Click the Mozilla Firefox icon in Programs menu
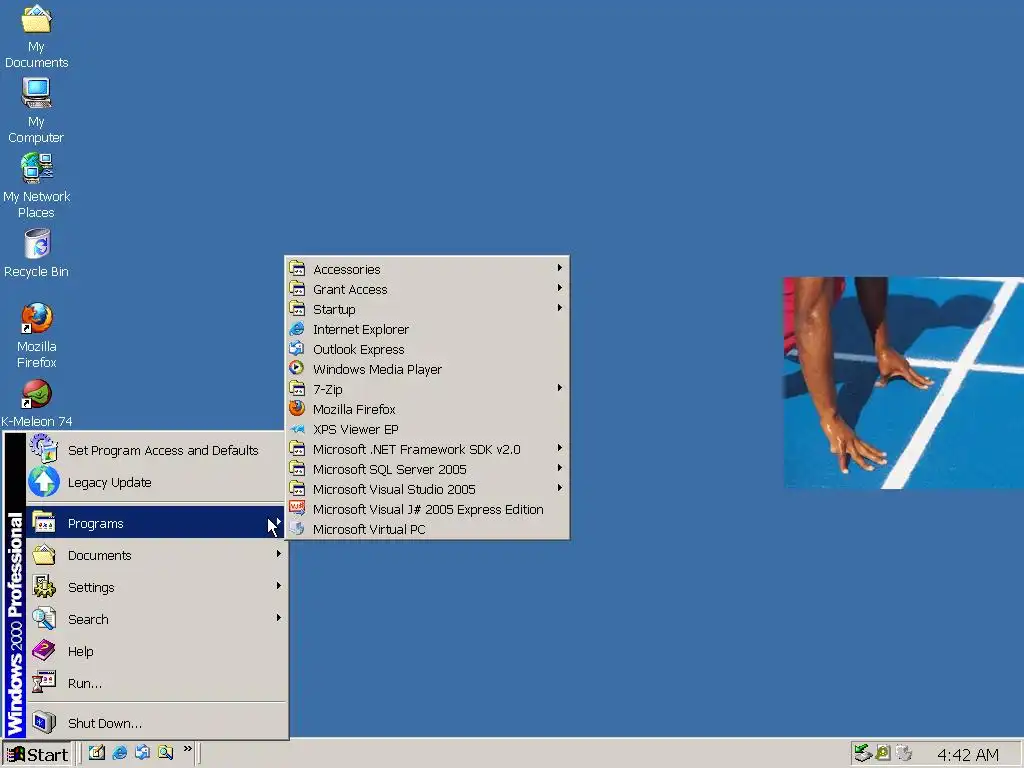Image resolution: width=1024 pixels, height=768 pixels. (297, 409)
